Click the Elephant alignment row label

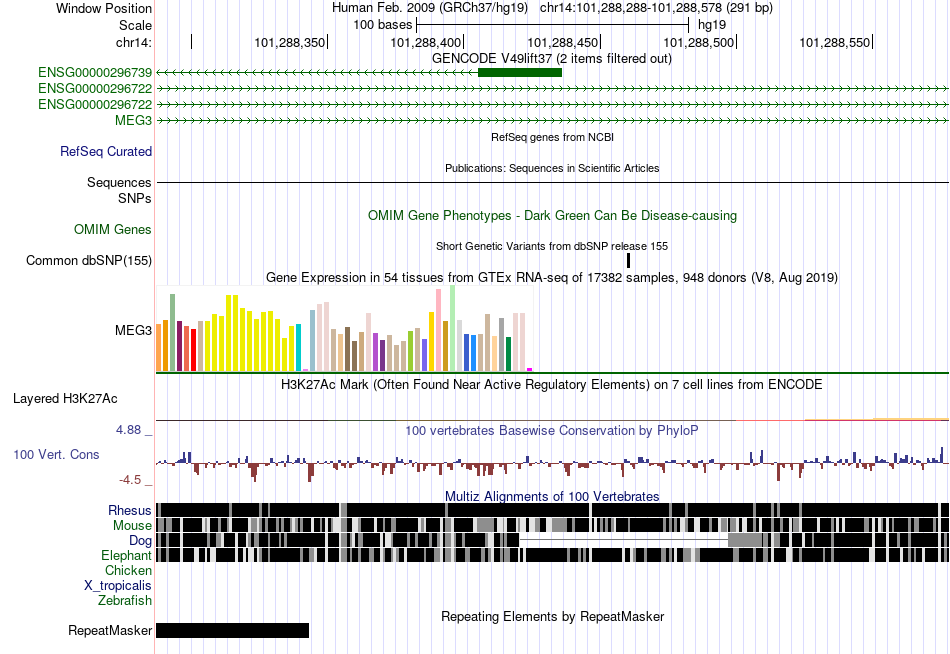127,555
